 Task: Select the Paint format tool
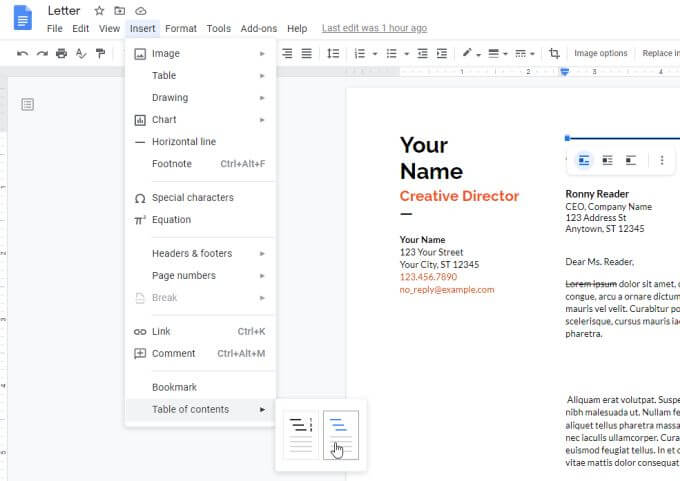(x=101, y=53)
